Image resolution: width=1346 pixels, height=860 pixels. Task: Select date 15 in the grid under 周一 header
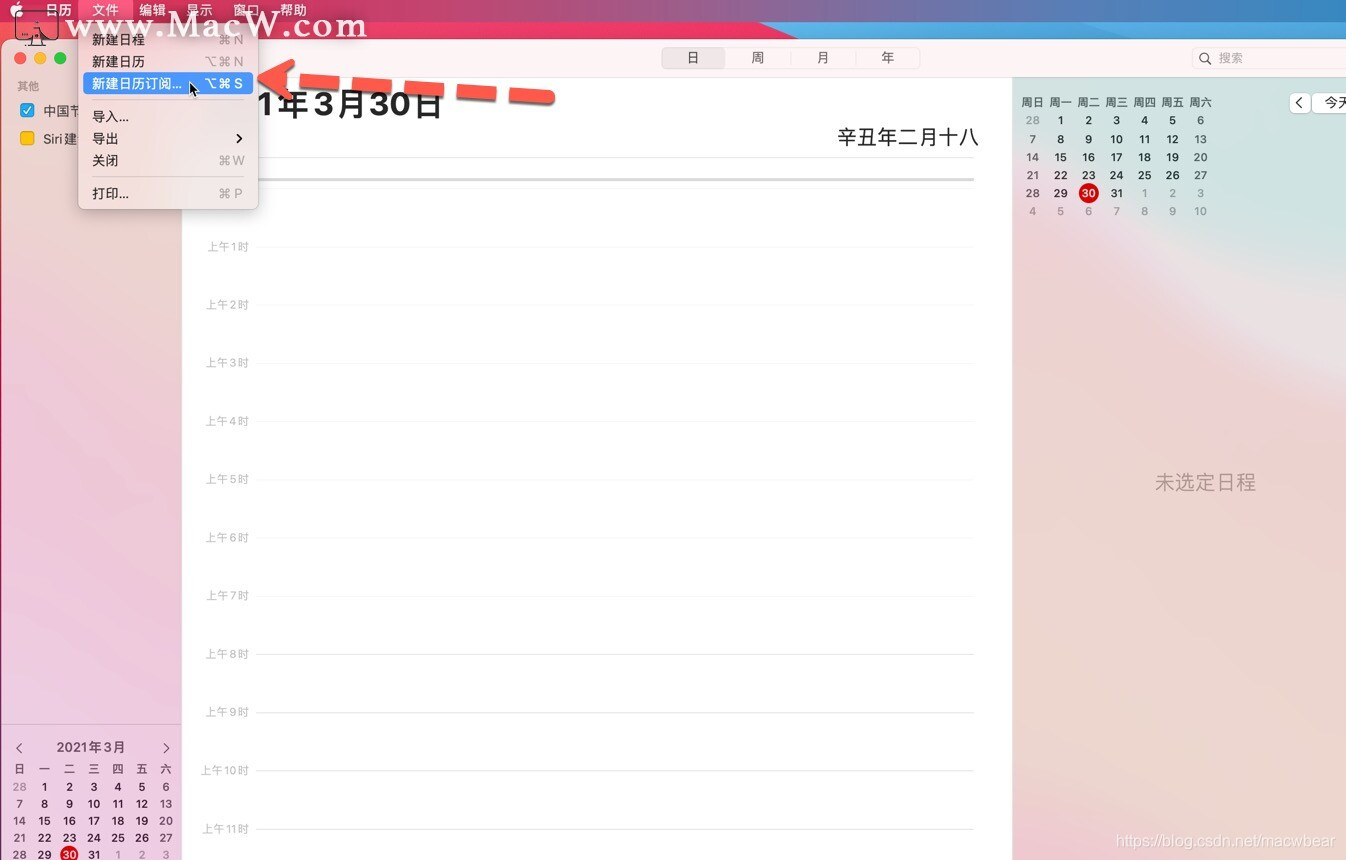tap(1061, 157)
